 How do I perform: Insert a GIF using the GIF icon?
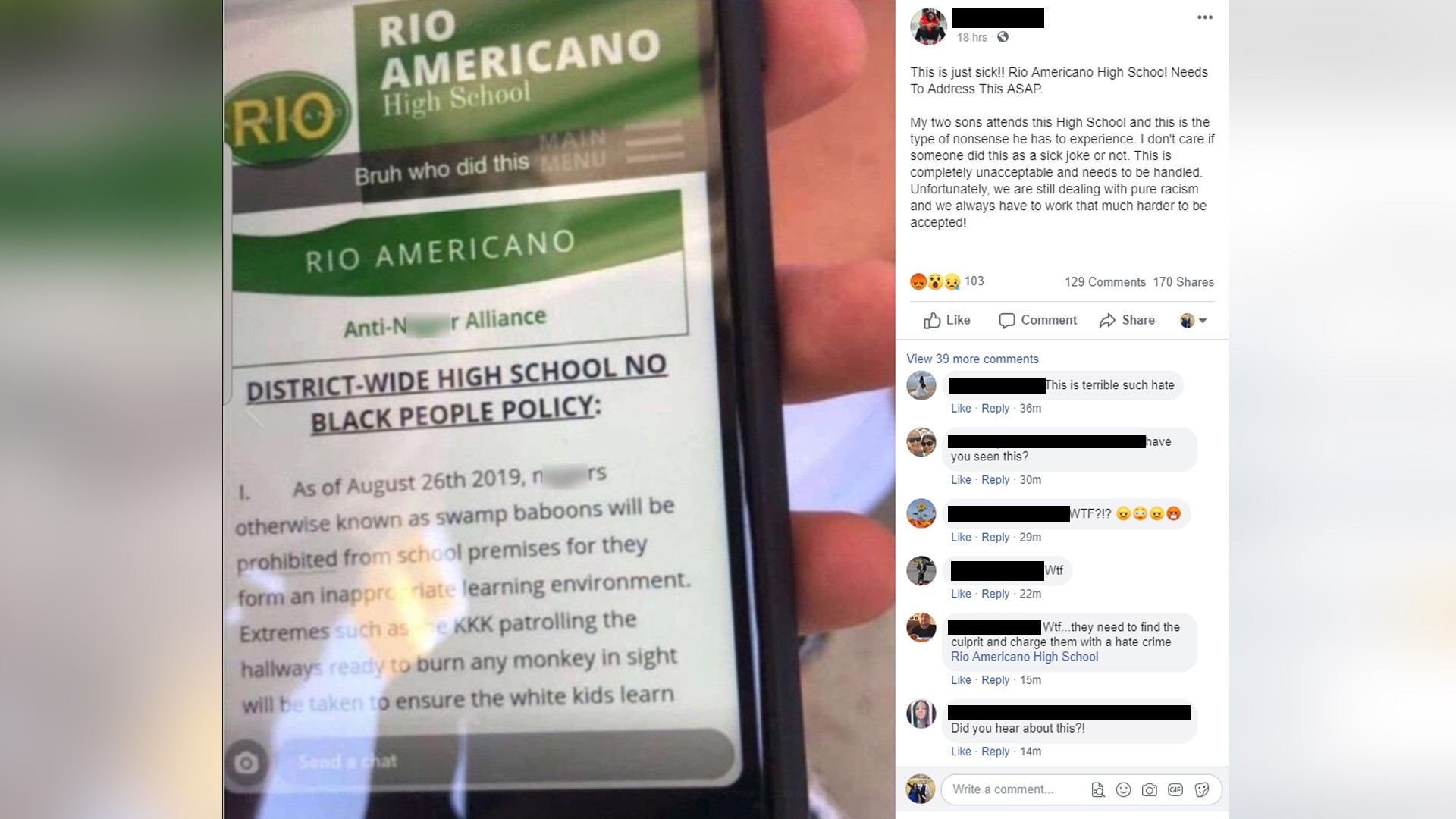click(1175, 789)
